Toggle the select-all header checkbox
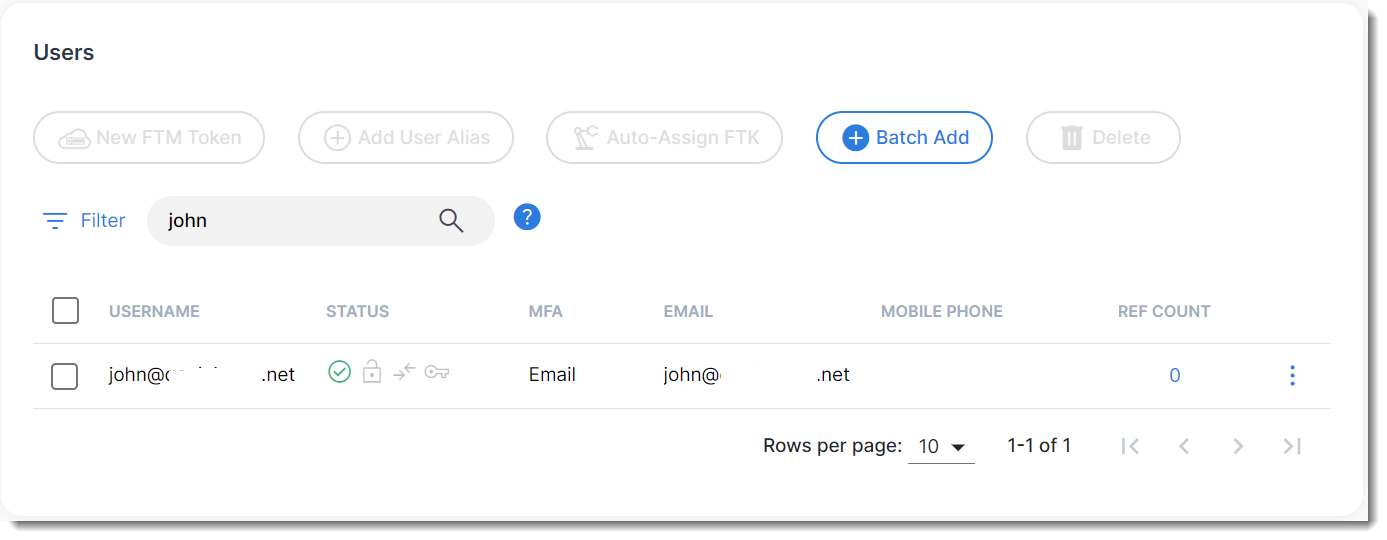This screenshot has width=1387, height=540. 65,311
